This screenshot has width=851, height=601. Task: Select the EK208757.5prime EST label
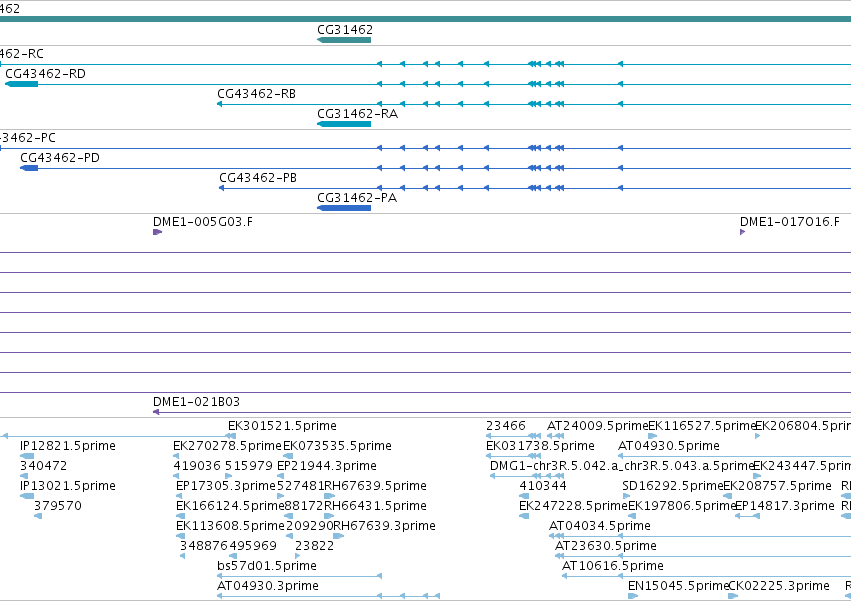pos(777,486)
